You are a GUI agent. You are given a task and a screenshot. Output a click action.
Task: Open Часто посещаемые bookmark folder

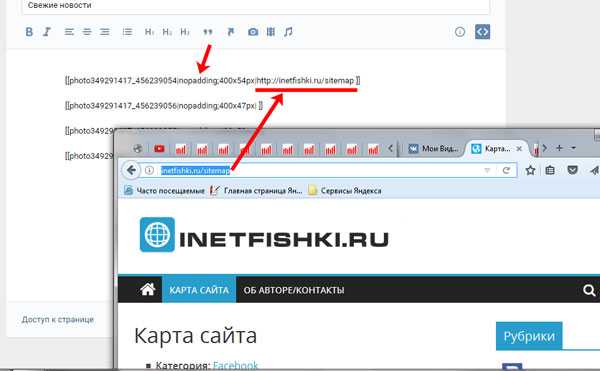[x=165, y=190]
